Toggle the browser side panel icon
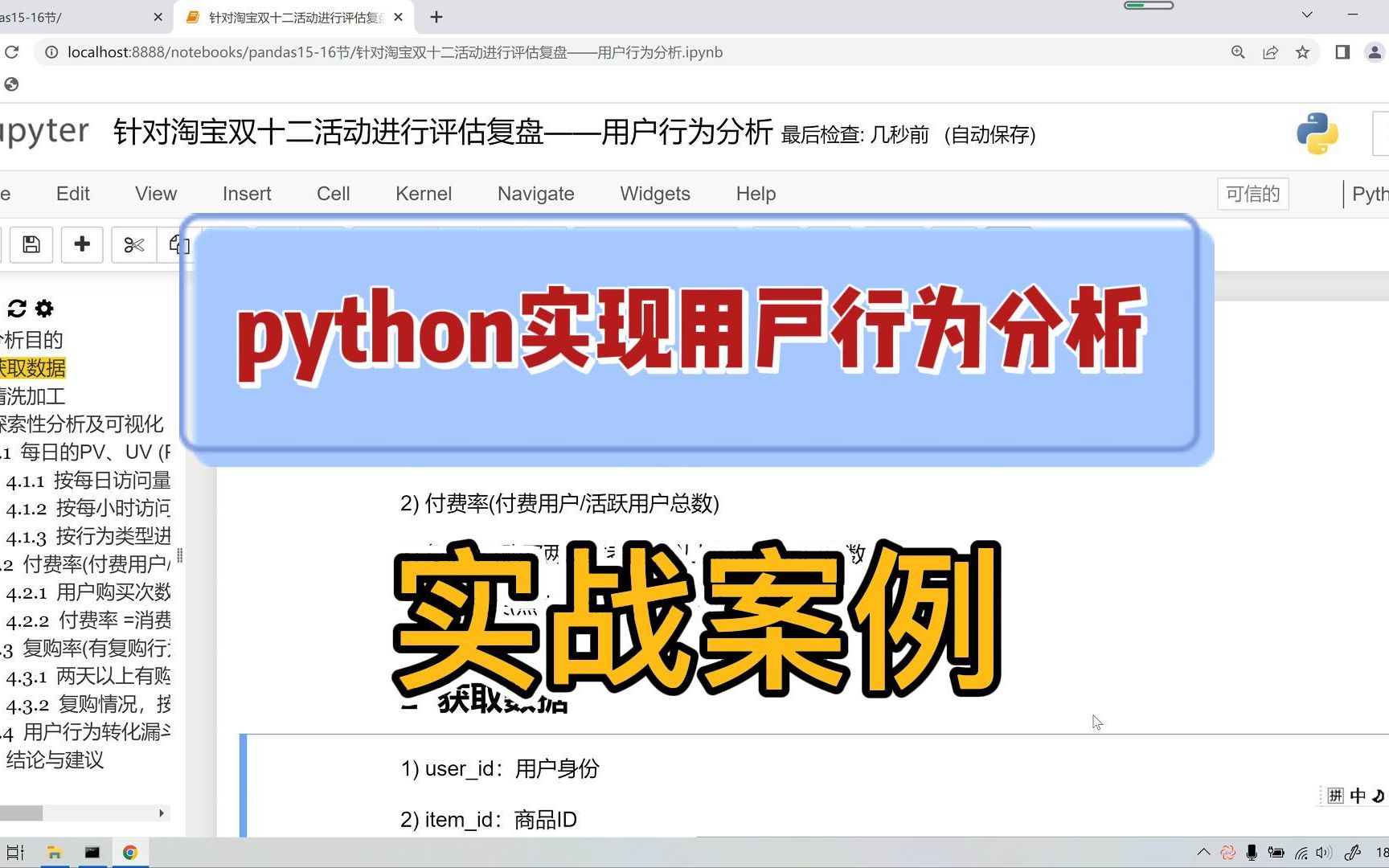This screenshot has height=868, width=1389. (1342, 52)
